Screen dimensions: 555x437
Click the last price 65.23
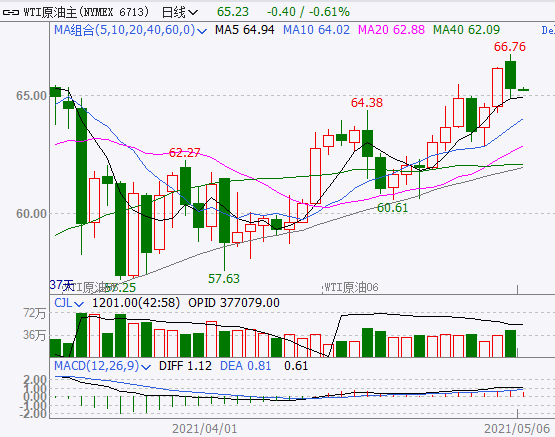(233, 12)
